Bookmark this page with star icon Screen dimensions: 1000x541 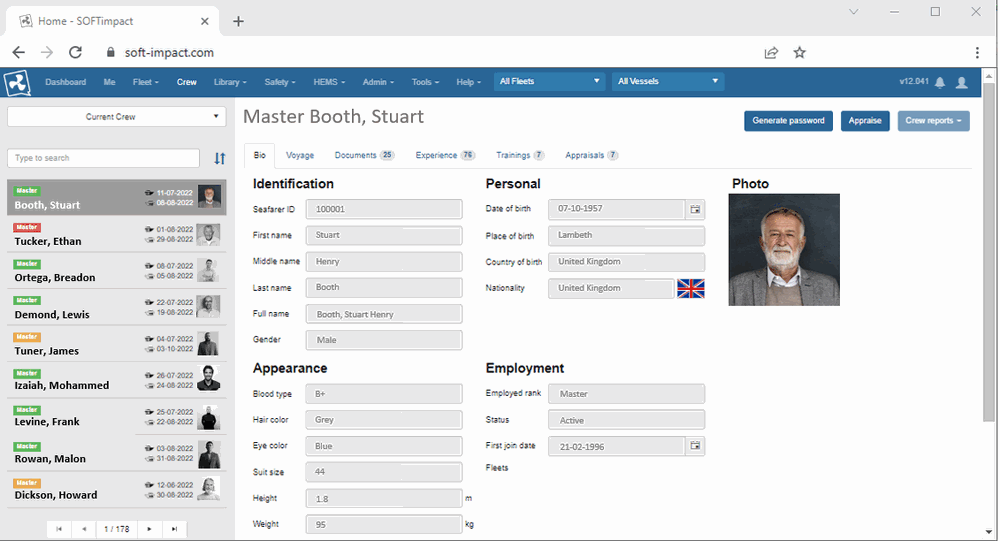click(799, 52)
